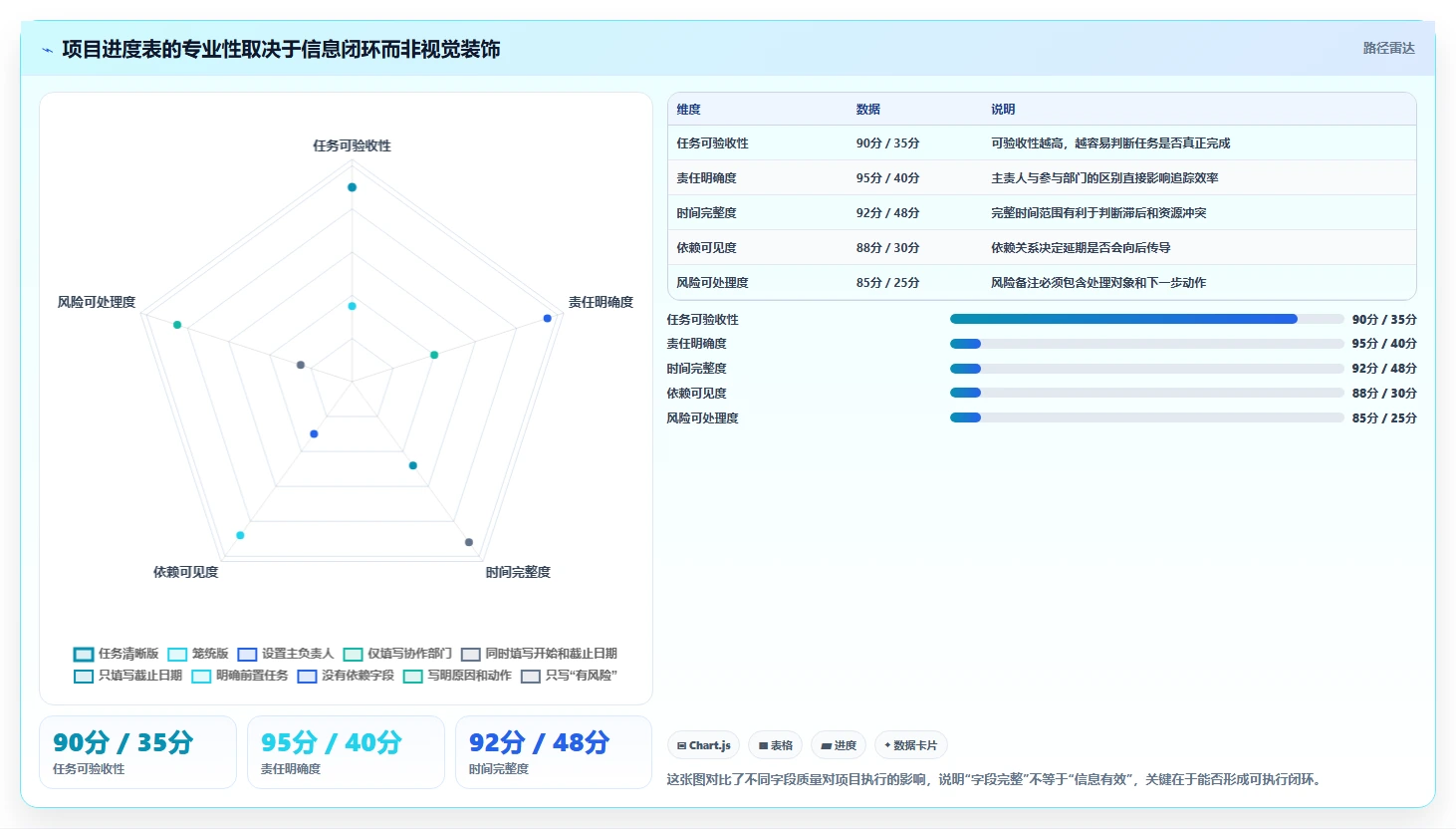Viewport: 1456px width, 829px height.
Task: Click the Chart.js tag chip
Action: [x=703, y=745]
